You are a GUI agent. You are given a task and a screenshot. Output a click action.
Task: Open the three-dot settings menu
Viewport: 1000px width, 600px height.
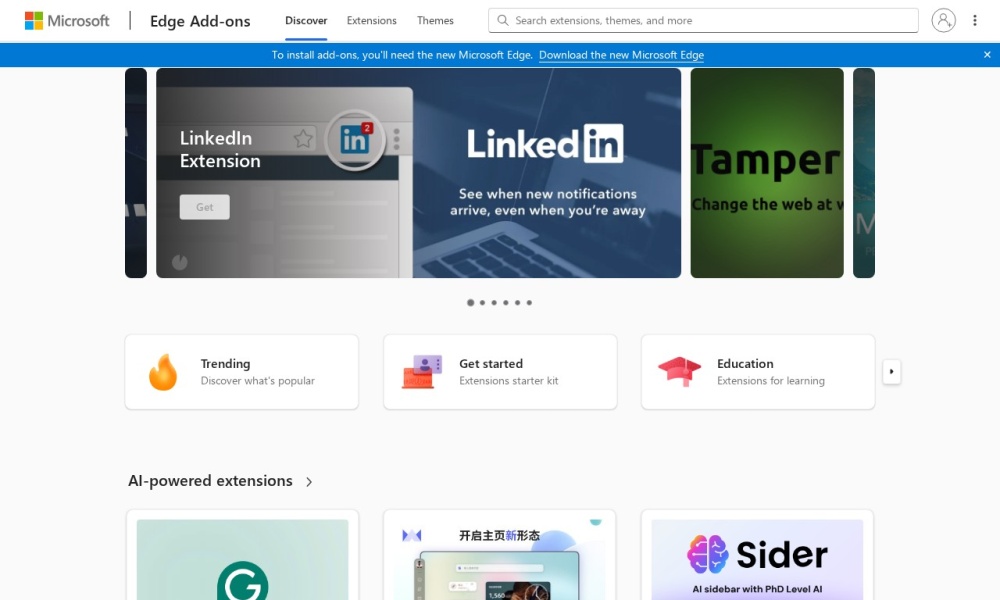pos(975,20)
